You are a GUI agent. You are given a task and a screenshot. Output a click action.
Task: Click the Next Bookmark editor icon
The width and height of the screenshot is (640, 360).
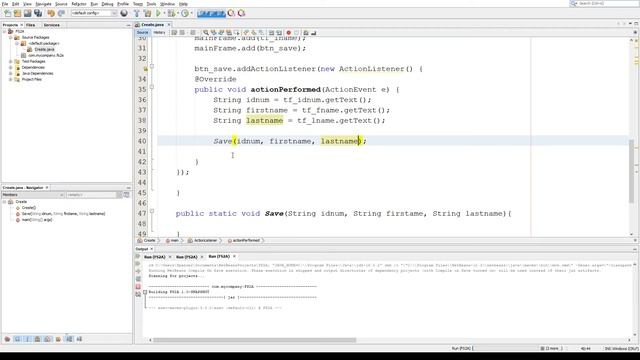[x=253, y=33]
